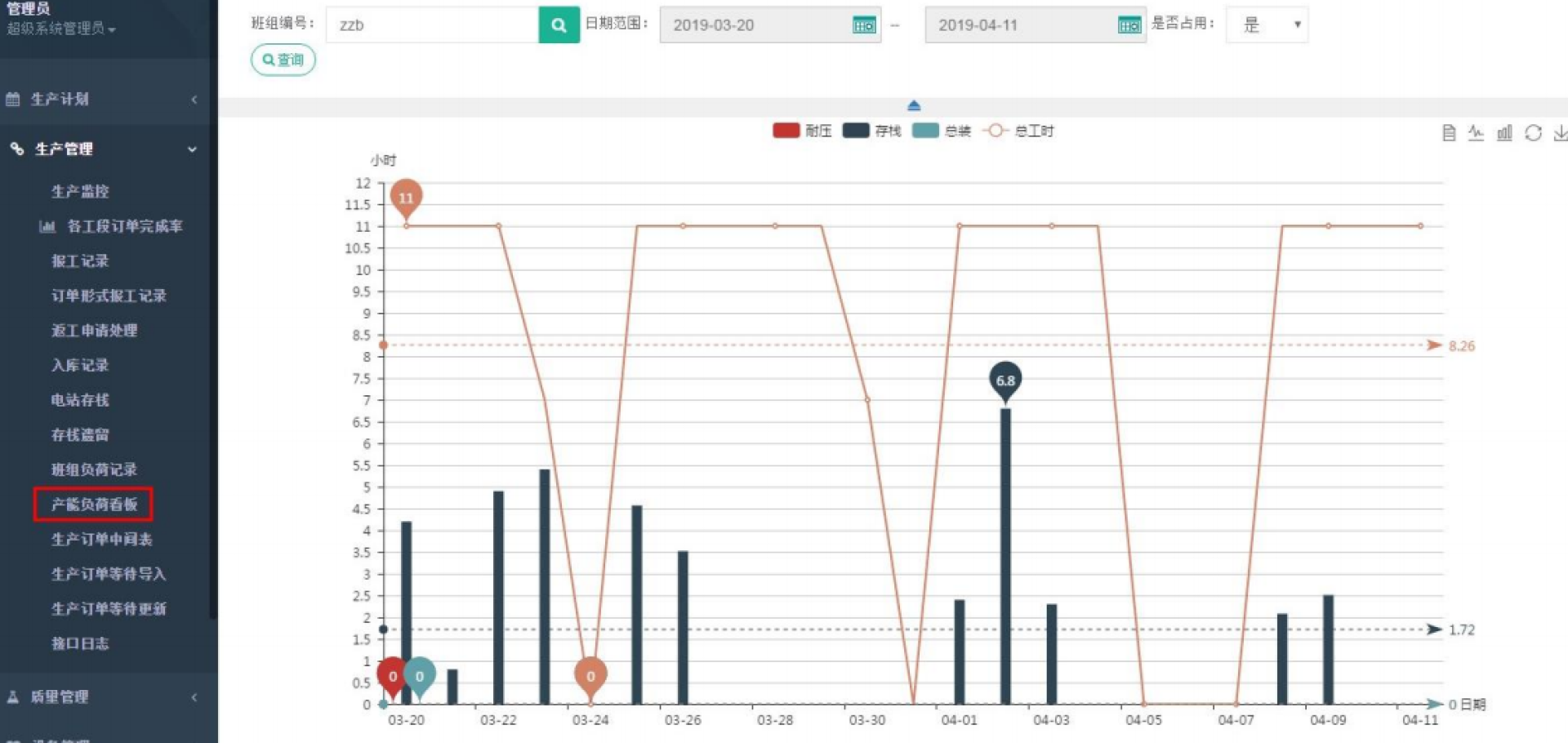The height and width of the screenshot is (743, 1568).
Task: Click the green search icon beside zzb field
Action: [559, 25]
